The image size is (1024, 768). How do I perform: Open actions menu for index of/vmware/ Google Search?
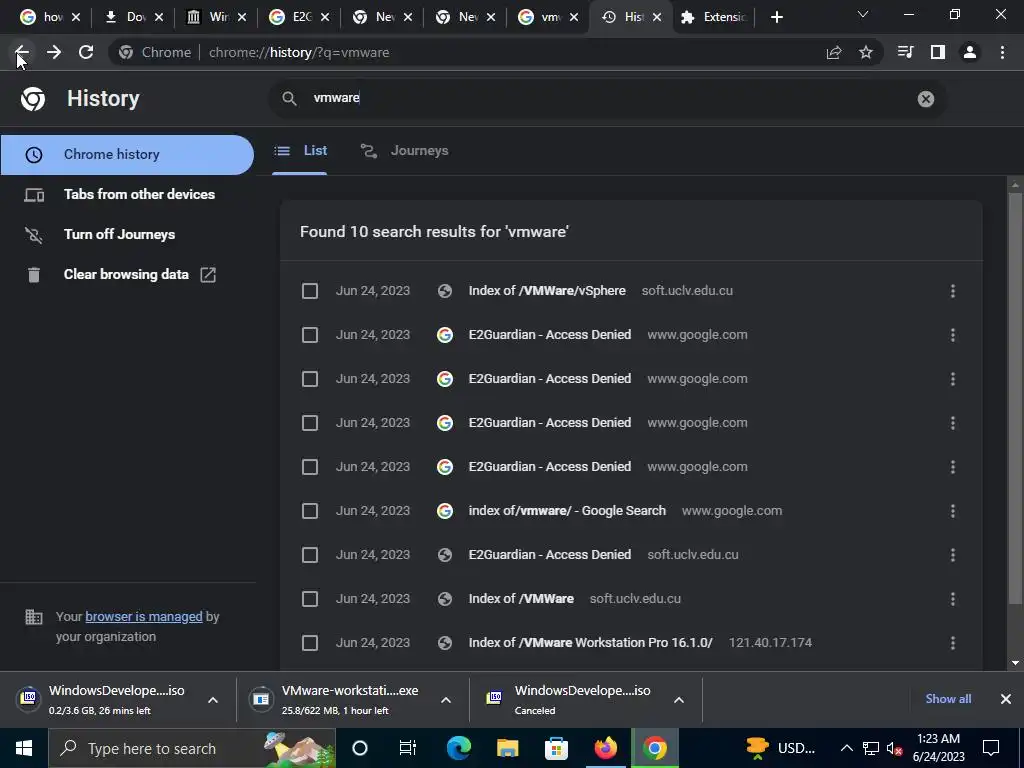click(952, 511)
